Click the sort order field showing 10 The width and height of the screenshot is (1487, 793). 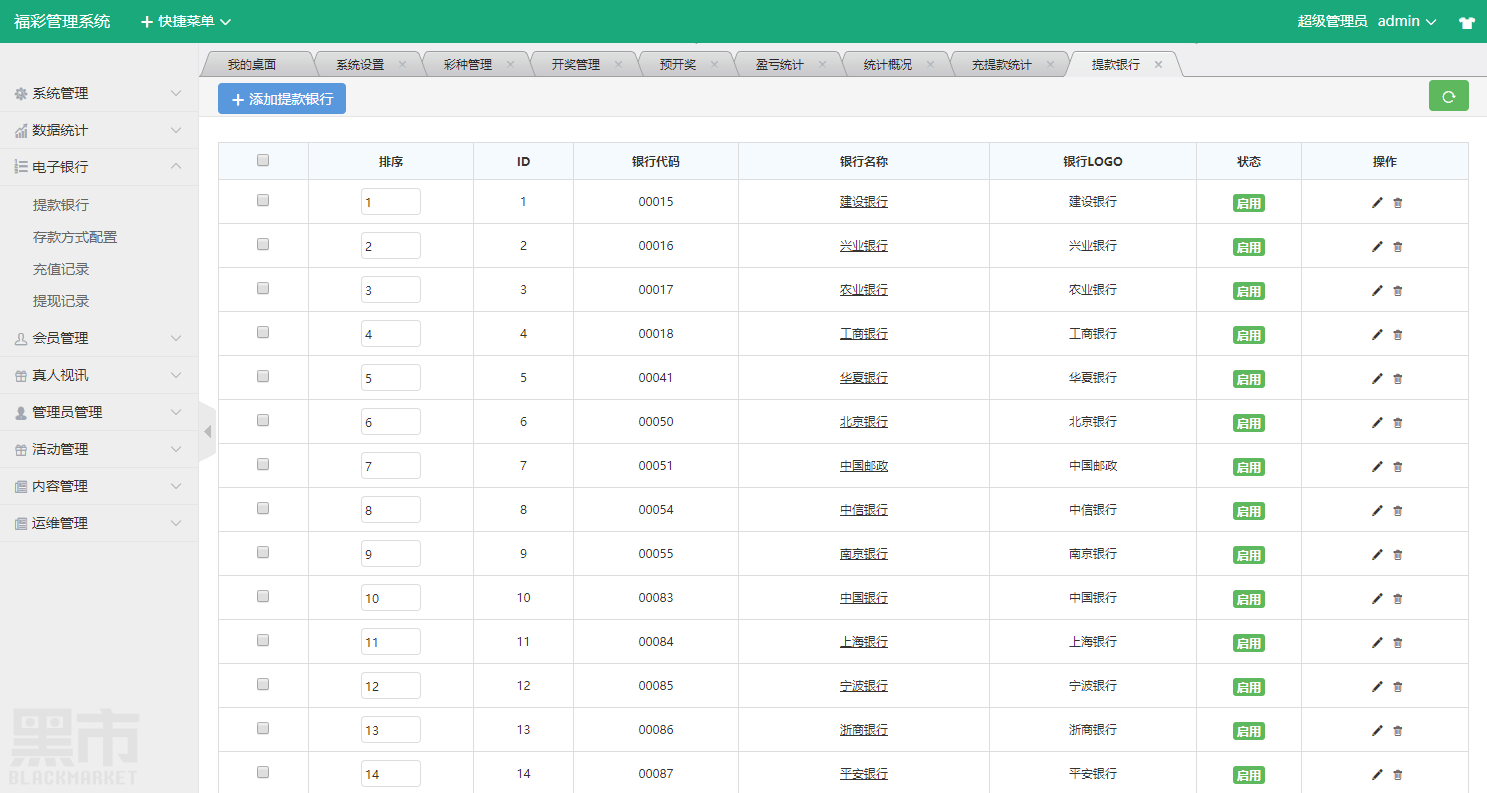[x=391, y=598]
